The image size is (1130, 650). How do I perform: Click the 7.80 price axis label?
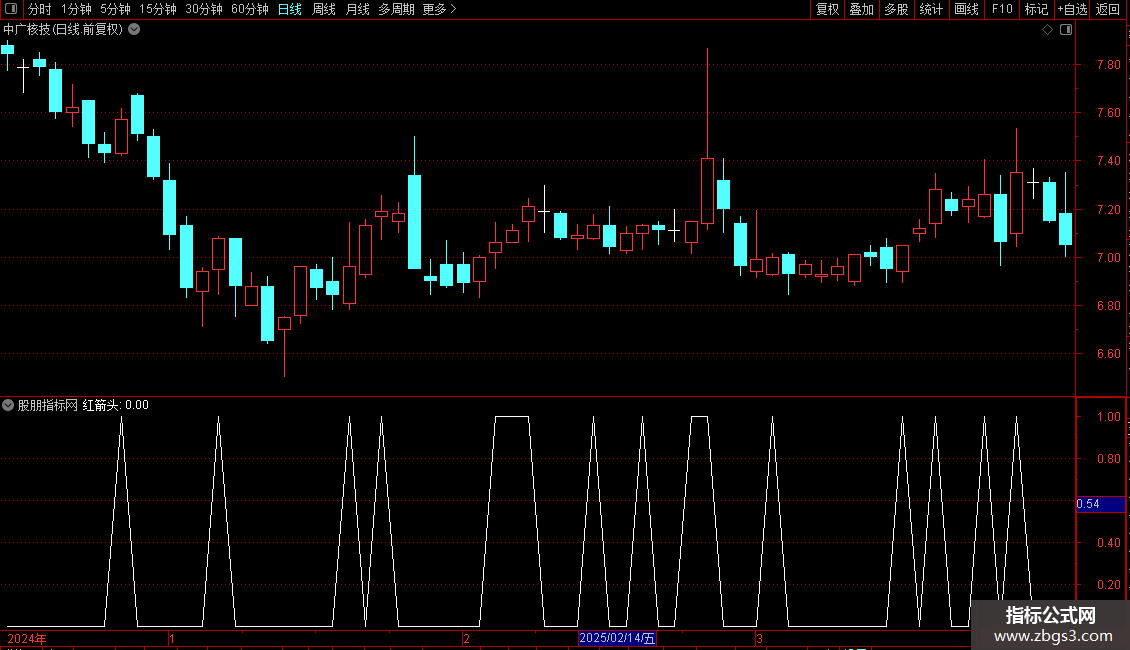1108,64
